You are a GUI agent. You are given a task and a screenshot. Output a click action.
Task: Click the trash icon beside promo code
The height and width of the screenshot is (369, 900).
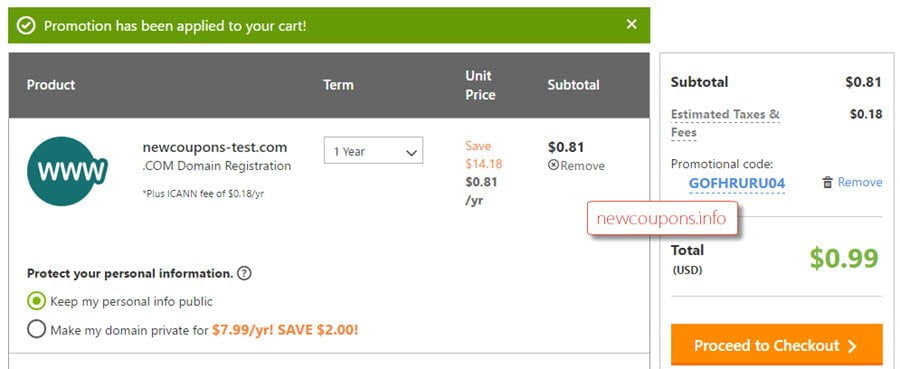[x=827, y=182]
